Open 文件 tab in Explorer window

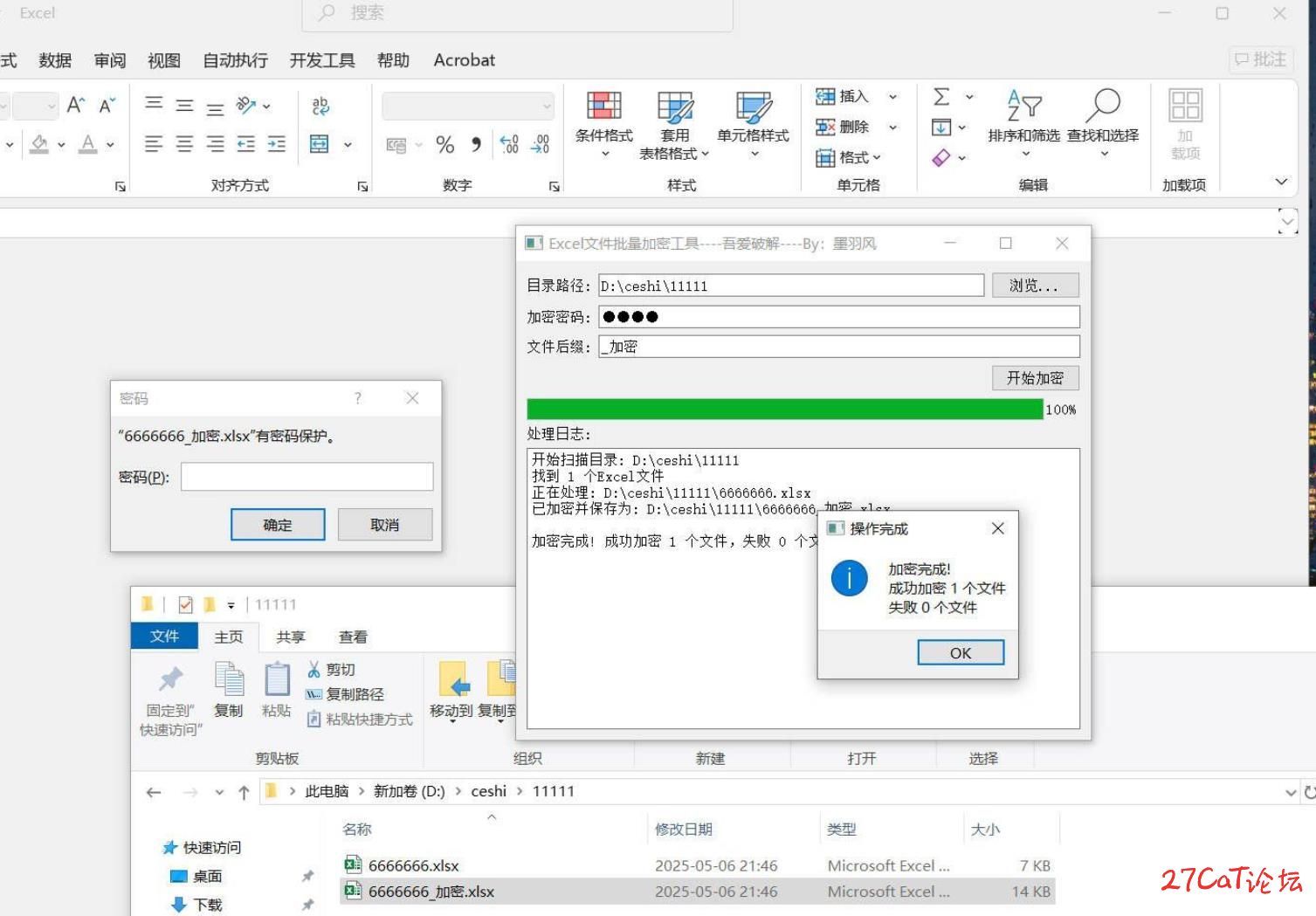click(x=164, y=637)
